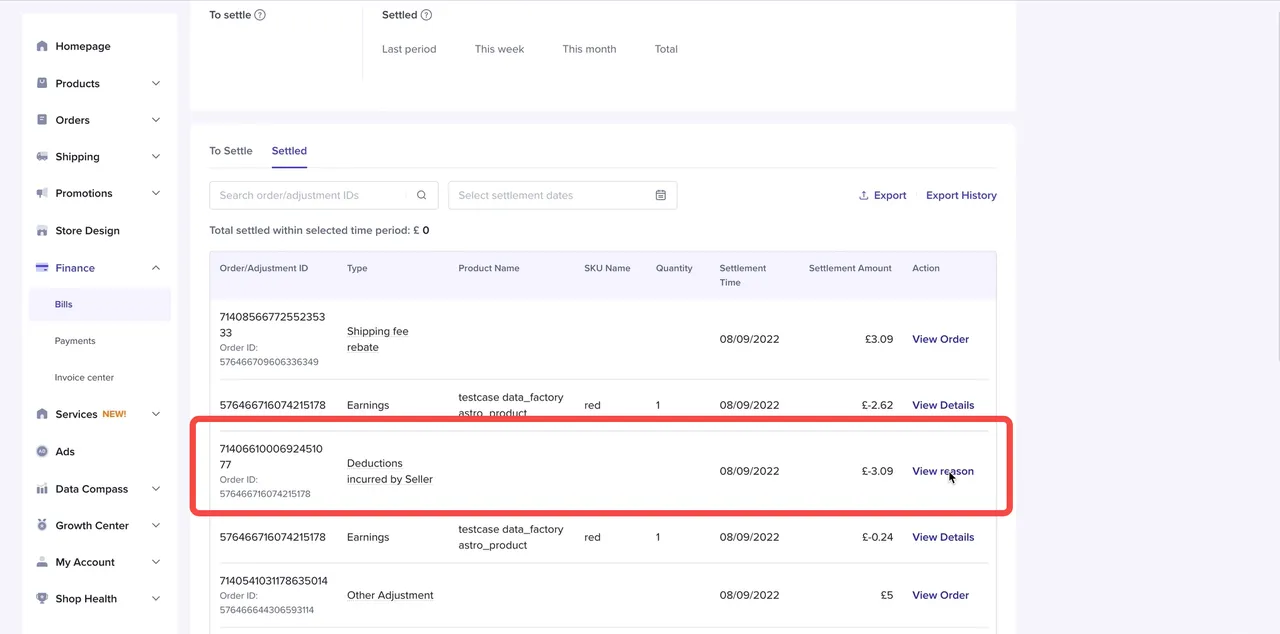Expand the Shipping menu chevron
This screenshot has height=634, width=1280.
156,157
